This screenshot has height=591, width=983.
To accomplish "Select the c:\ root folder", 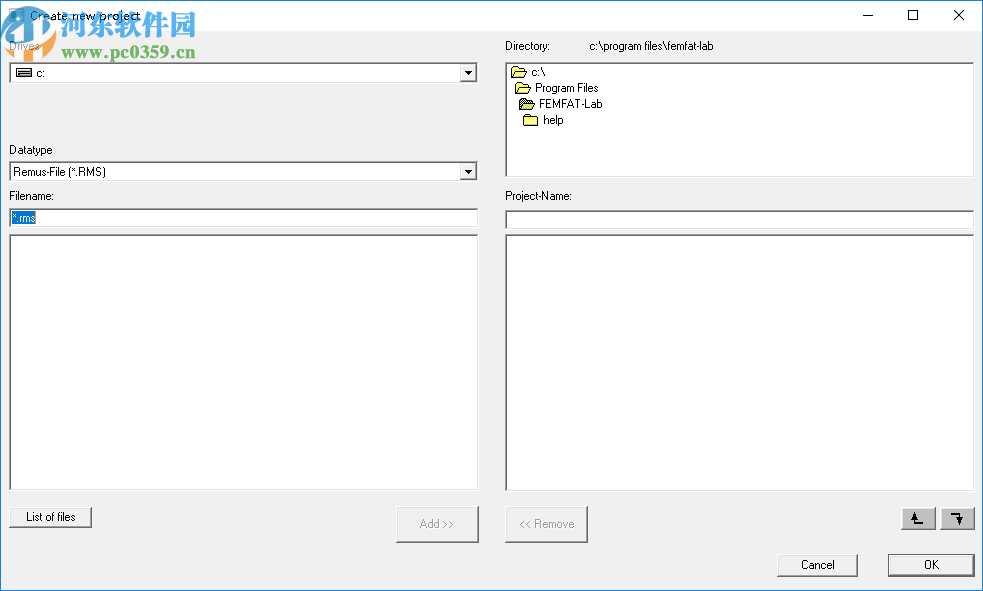I will point(538,72).
